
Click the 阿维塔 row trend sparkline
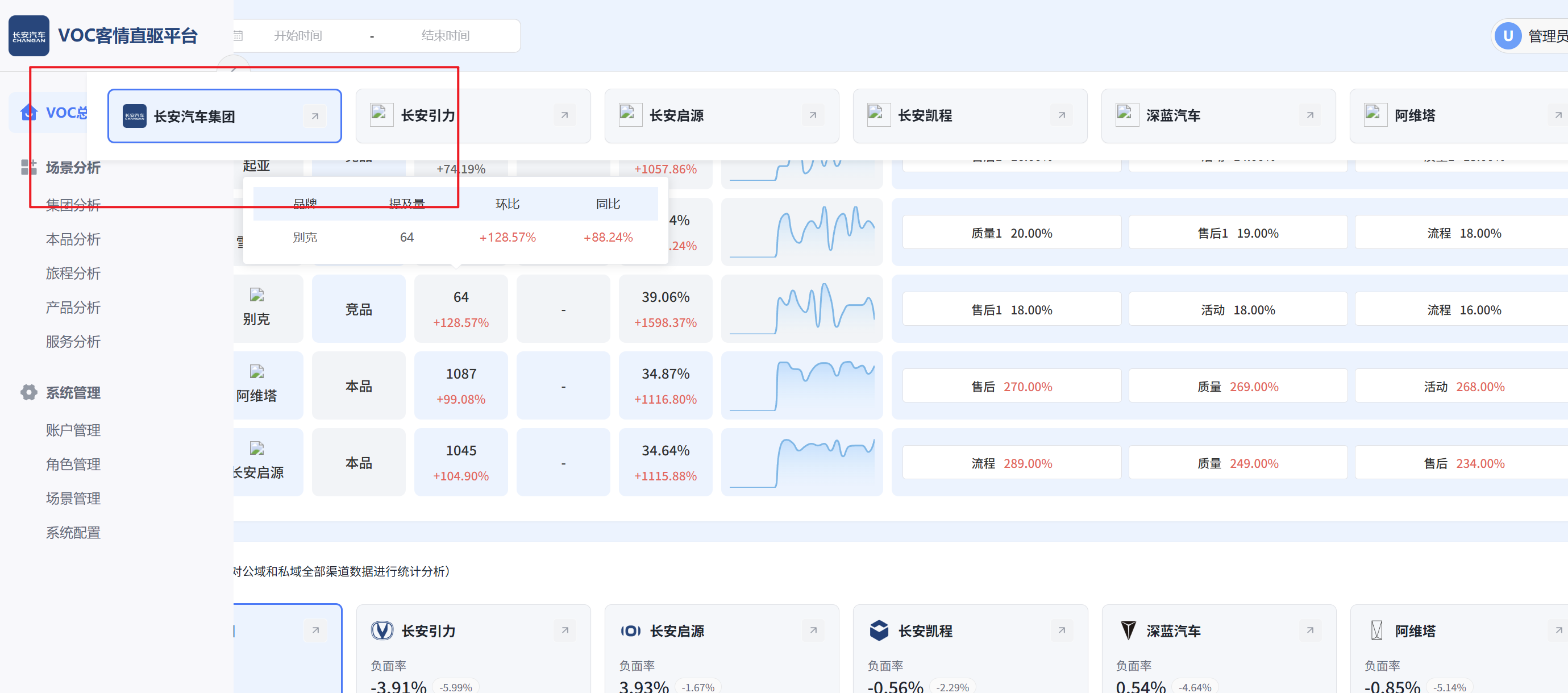[802, 385]
